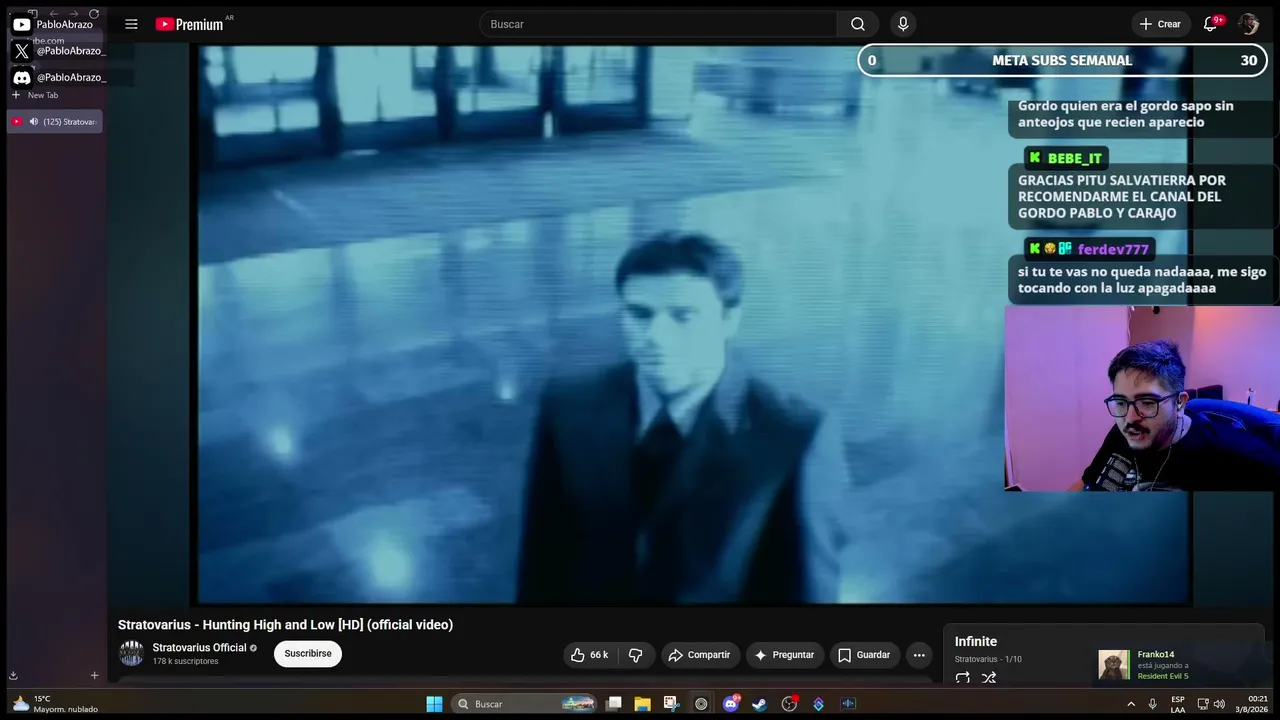
Task: Open YouTube notifications bell
Action: coord(1211,24)
